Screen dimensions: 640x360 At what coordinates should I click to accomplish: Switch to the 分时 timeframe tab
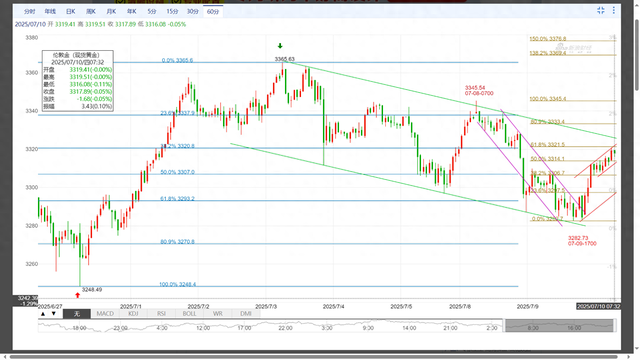pos(29,11)
